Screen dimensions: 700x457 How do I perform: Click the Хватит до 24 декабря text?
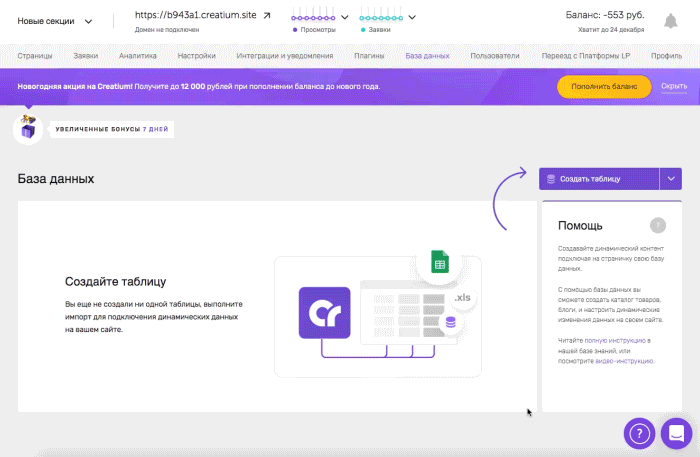611,30
